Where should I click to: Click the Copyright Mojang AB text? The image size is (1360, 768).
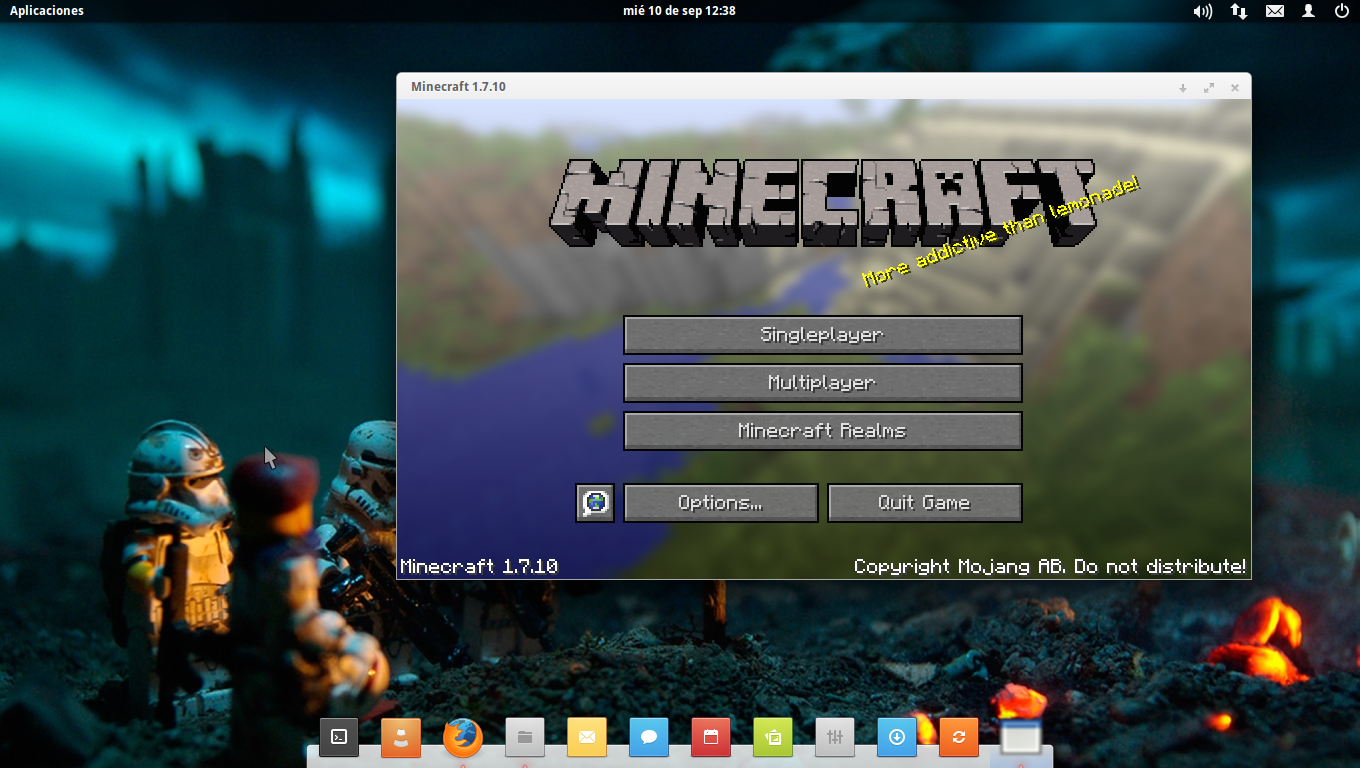click(x=1050, y=567)
